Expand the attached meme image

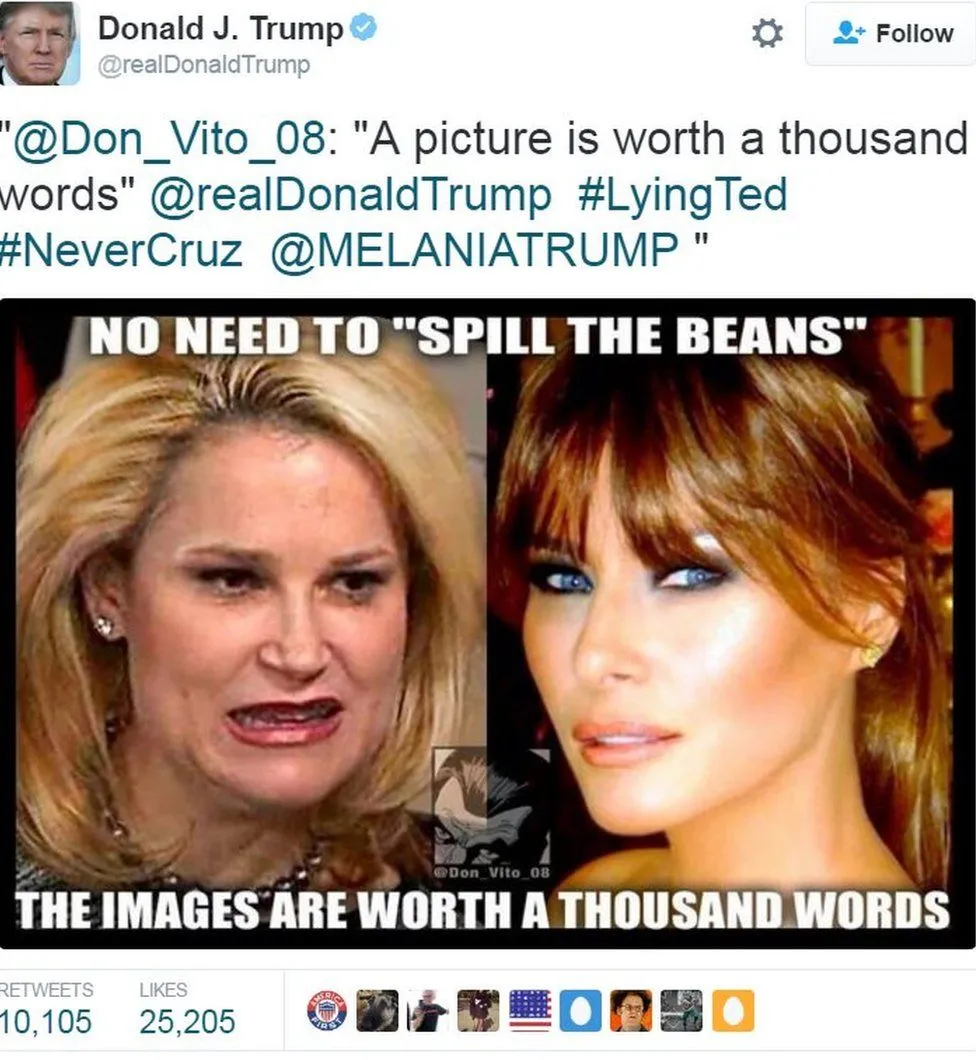tap(487, 623)
